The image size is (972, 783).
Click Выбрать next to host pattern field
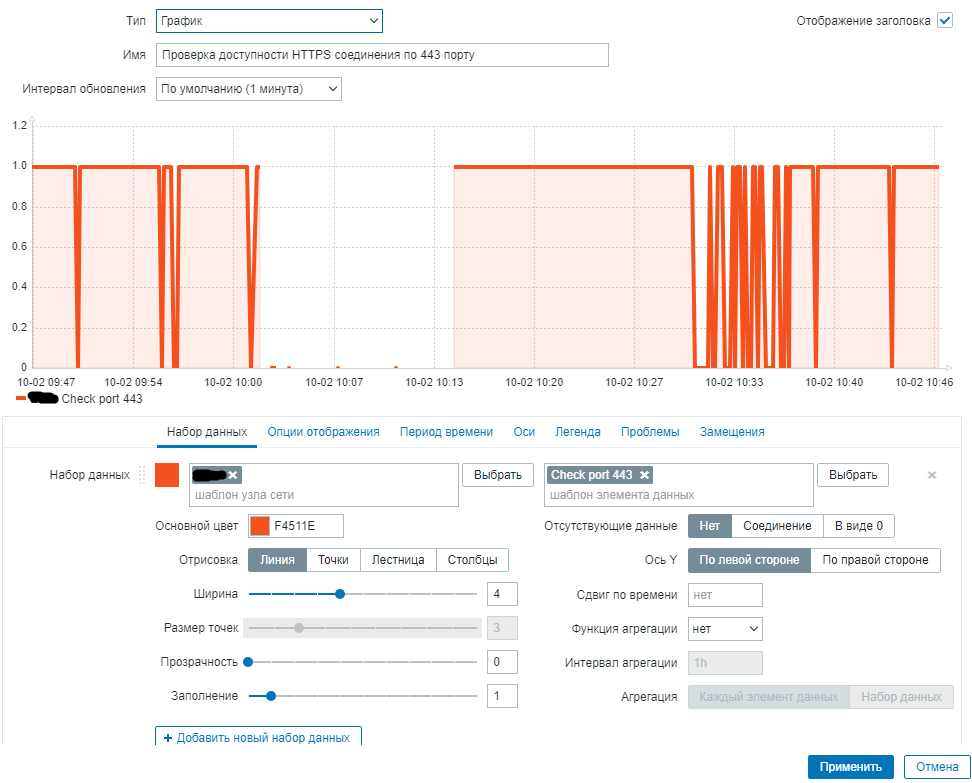(498, 475)
